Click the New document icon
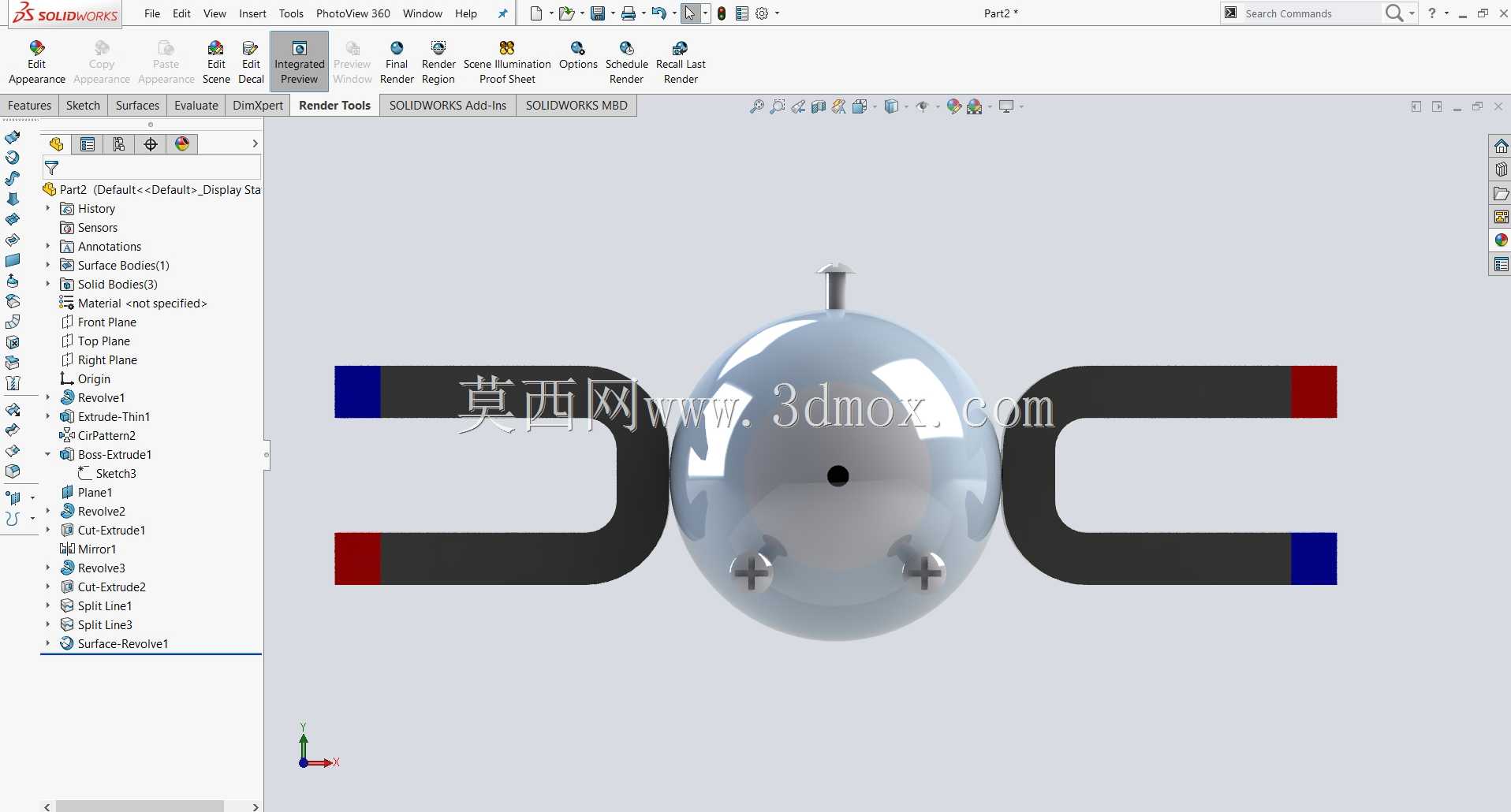 click(x=536, y=13)
